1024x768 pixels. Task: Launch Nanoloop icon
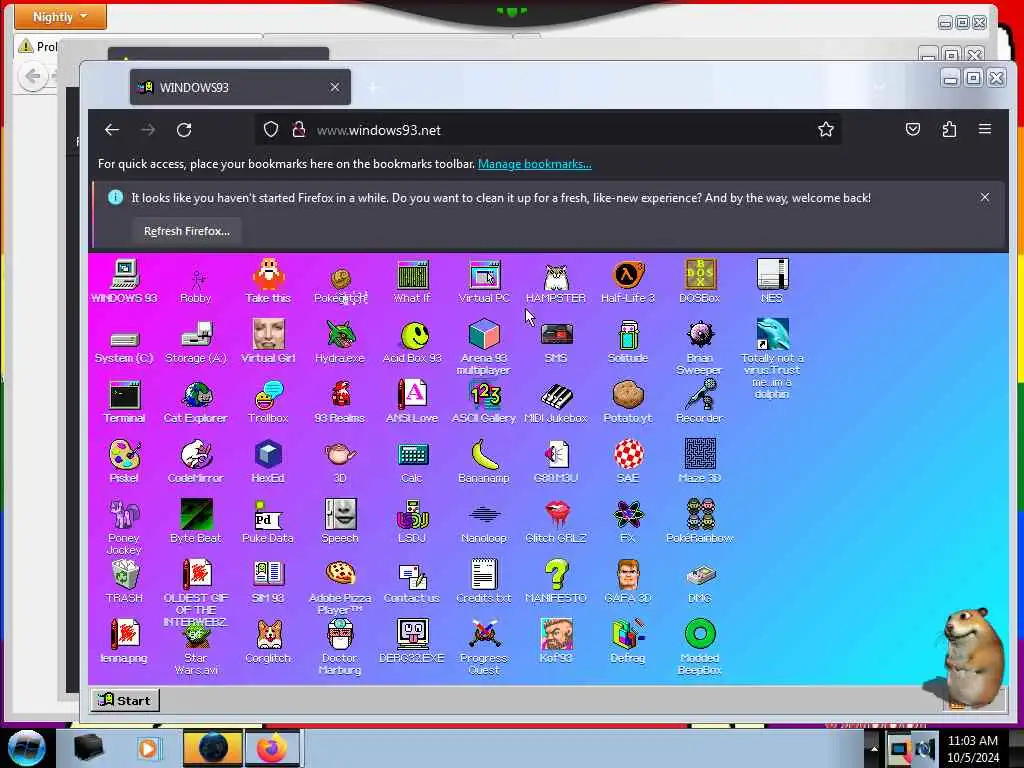tap(484, 524)
